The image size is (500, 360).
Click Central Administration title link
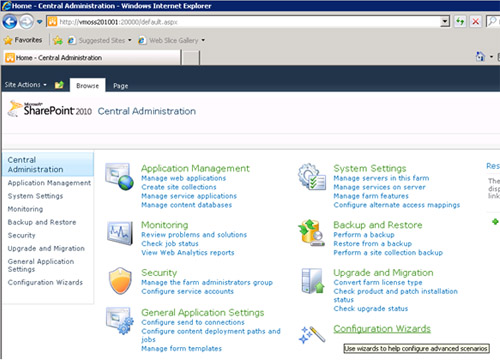point(147,111)
